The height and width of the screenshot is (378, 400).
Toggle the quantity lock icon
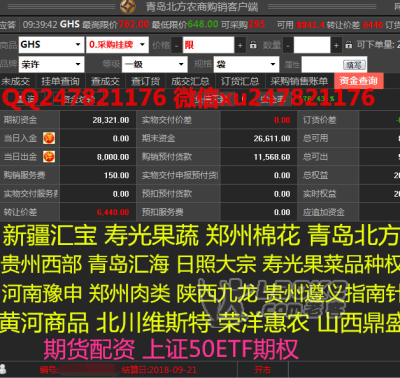(x=349, y=45)
